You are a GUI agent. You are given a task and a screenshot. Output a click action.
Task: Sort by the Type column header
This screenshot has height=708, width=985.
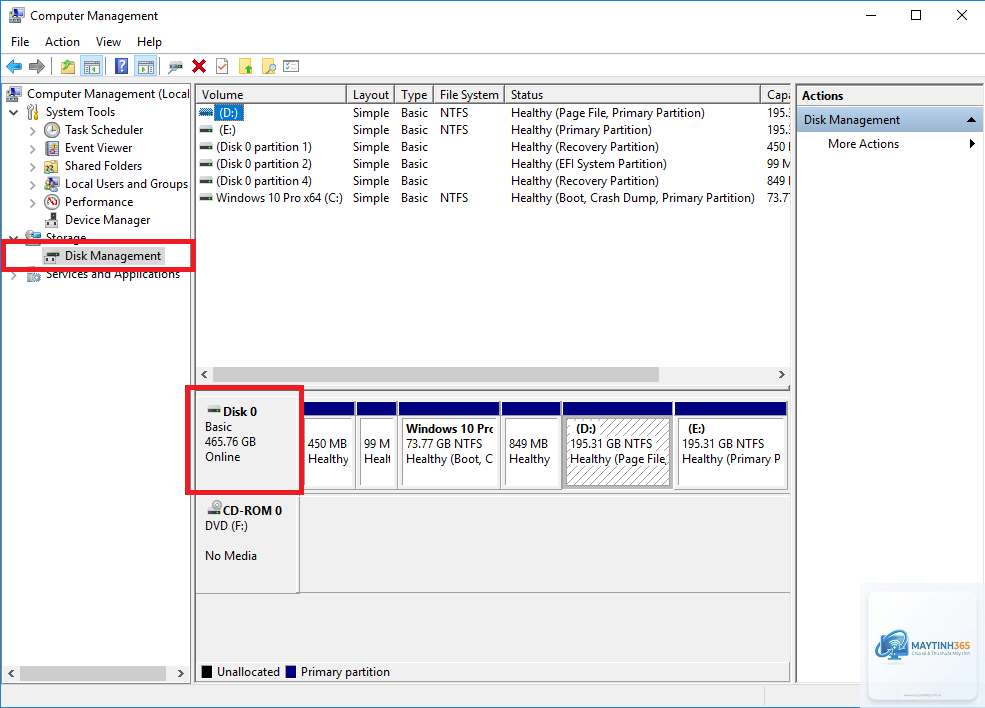[x=414, y=94]
